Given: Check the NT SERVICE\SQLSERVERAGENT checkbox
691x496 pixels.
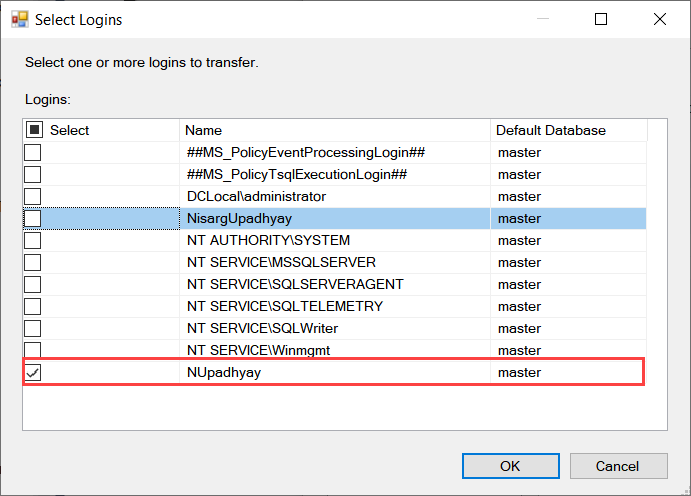Looking at the screenshot, I should (33, 284).
